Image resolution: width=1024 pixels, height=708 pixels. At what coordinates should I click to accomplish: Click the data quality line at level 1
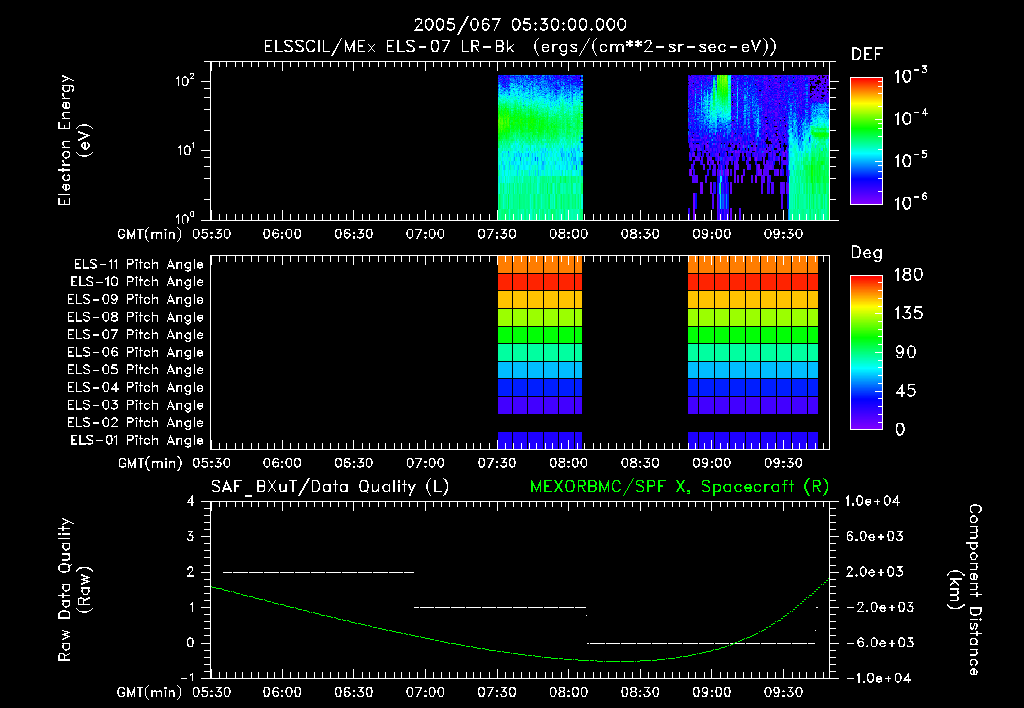pyautogui.click(x=500, y=607)
